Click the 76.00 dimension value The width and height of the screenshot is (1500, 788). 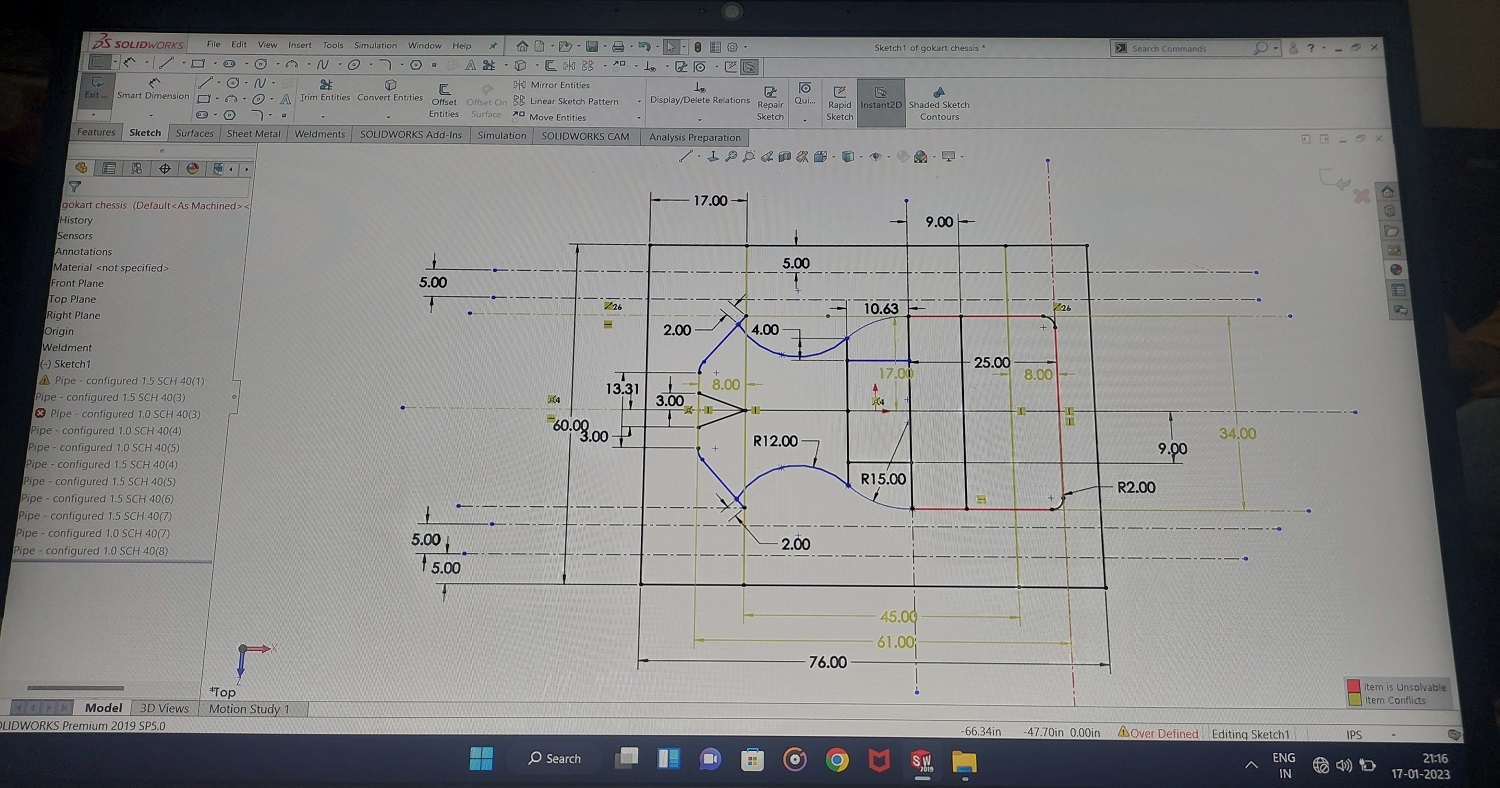827,662
